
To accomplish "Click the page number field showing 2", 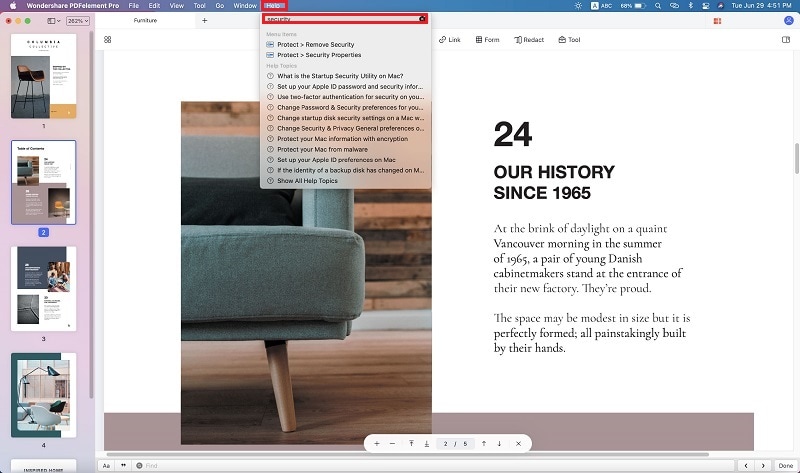I will point(445,443).
